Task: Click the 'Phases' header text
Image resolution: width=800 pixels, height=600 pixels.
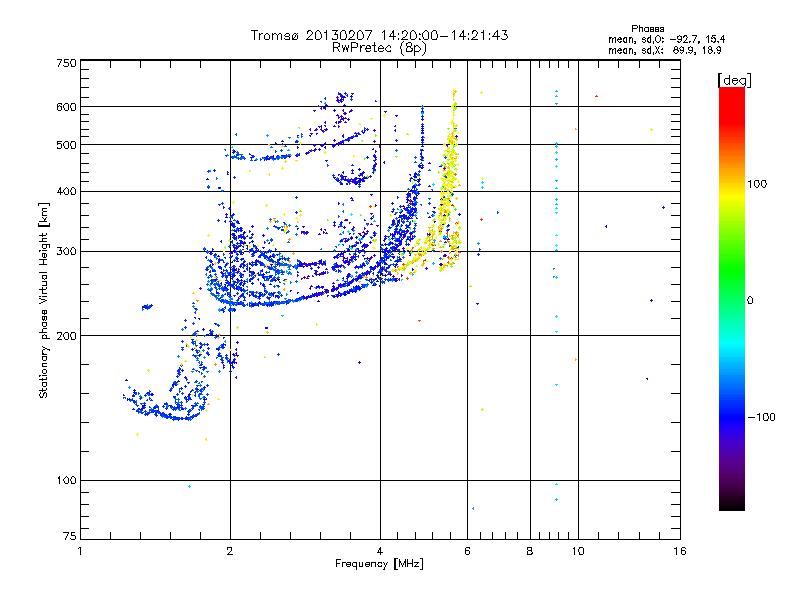Action: point(647,29)
